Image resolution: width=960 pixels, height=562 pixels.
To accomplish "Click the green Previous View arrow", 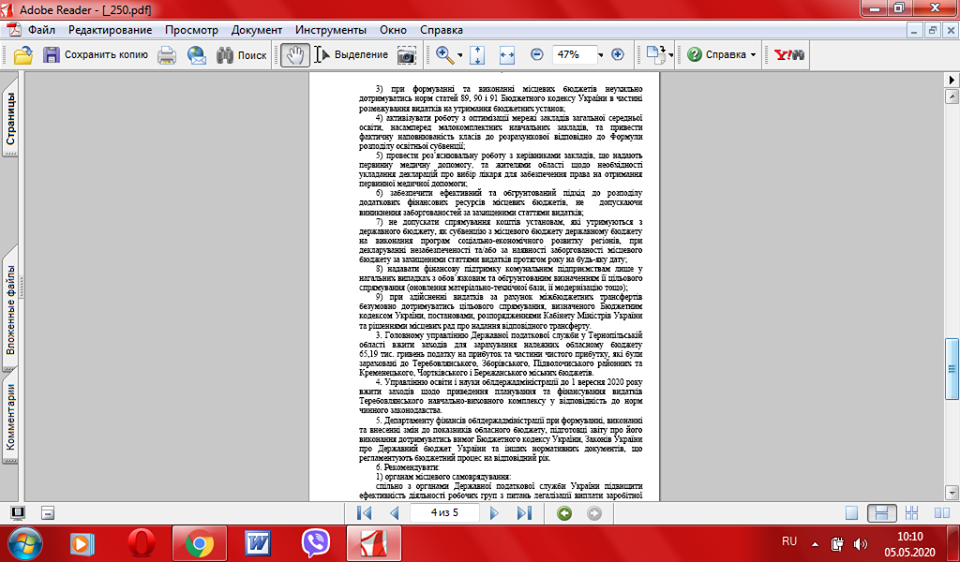I will point(565,513).
